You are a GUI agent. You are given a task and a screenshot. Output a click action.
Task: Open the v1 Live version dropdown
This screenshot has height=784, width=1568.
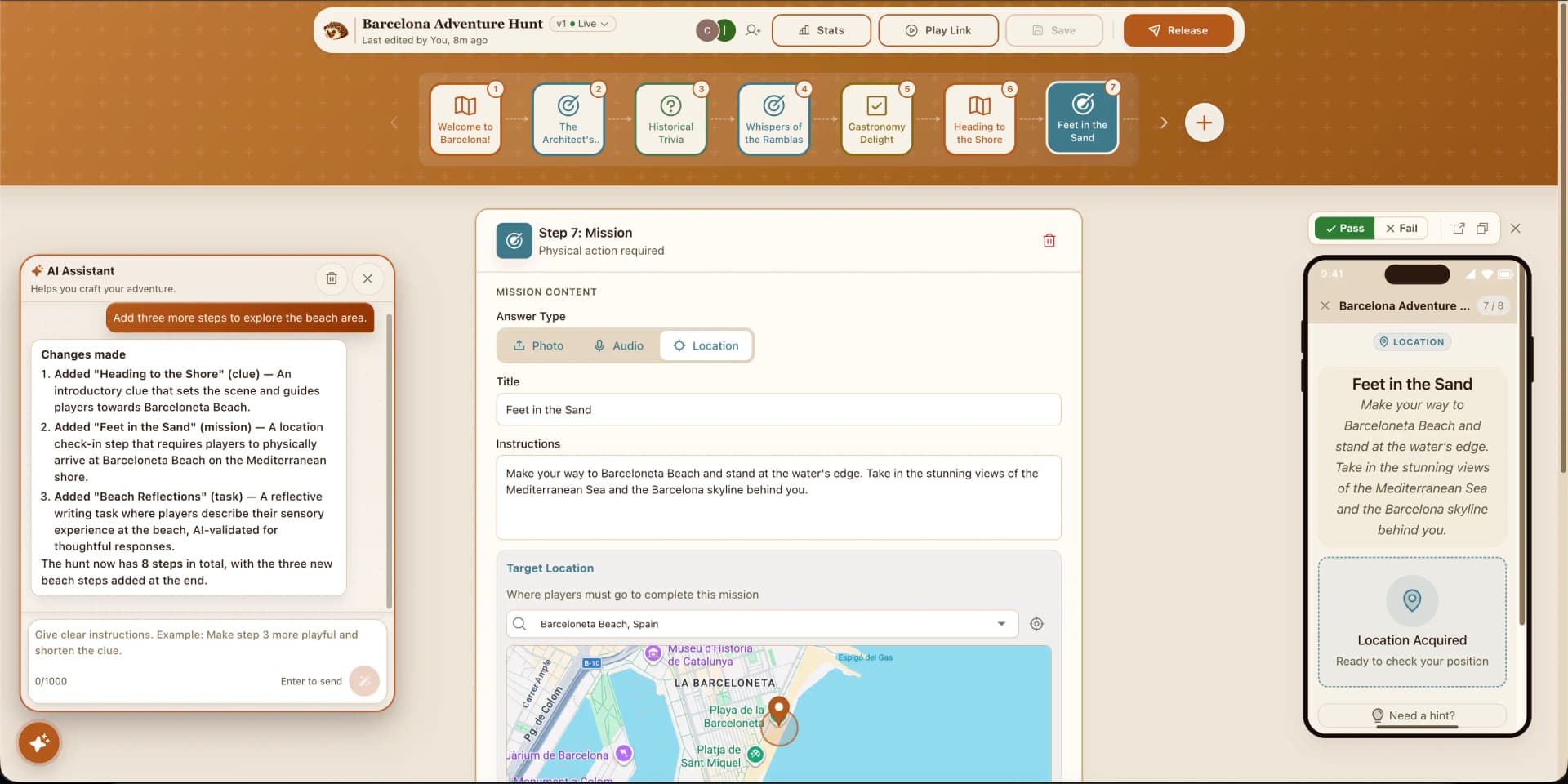click(582, 24)
